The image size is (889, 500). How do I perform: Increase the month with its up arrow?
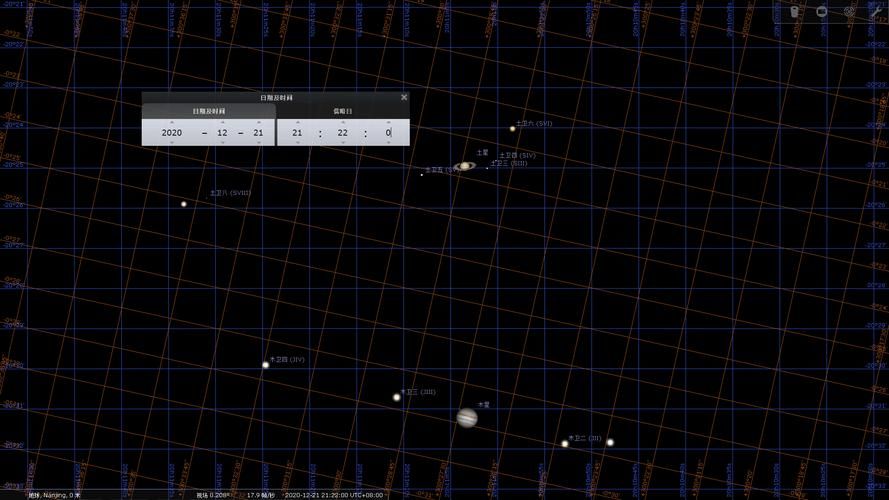pyautogui.click(x=222, y=122)
